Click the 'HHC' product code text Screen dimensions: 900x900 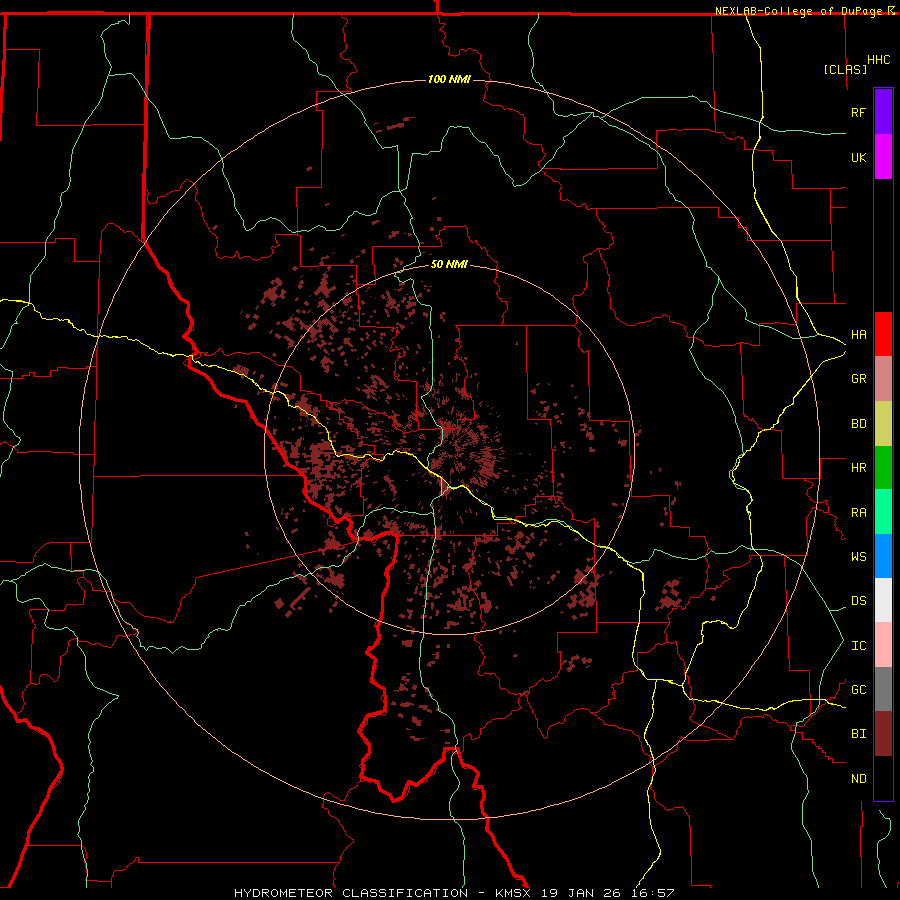879,60
